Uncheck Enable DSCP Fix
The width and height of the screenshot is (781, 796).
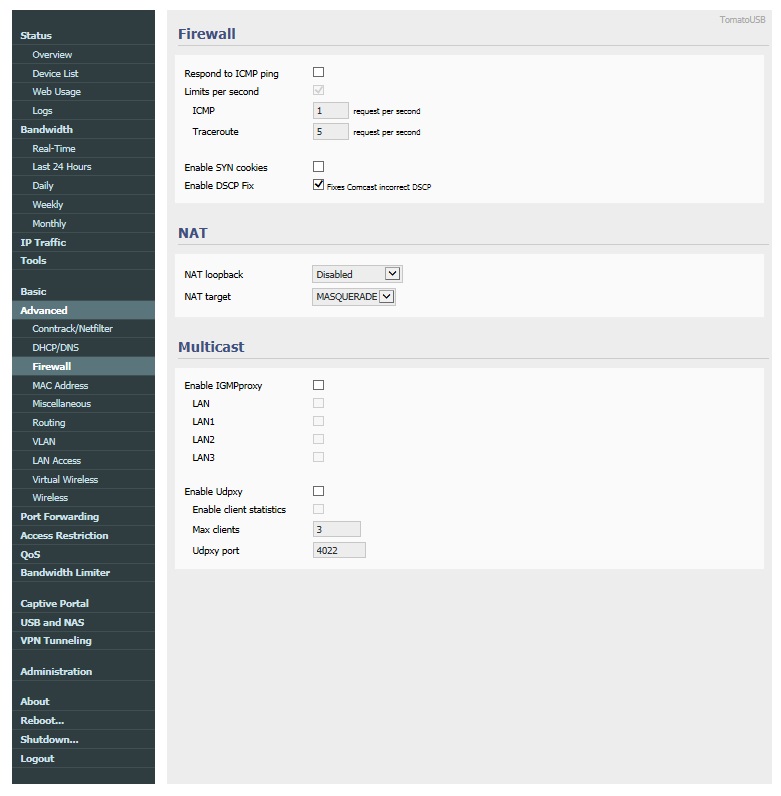(318, 185)
